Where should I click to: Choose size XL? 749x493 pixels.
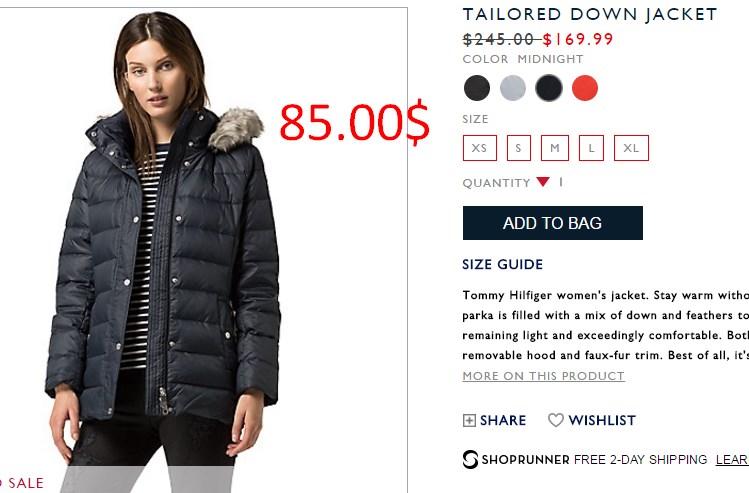click(631, 148)
